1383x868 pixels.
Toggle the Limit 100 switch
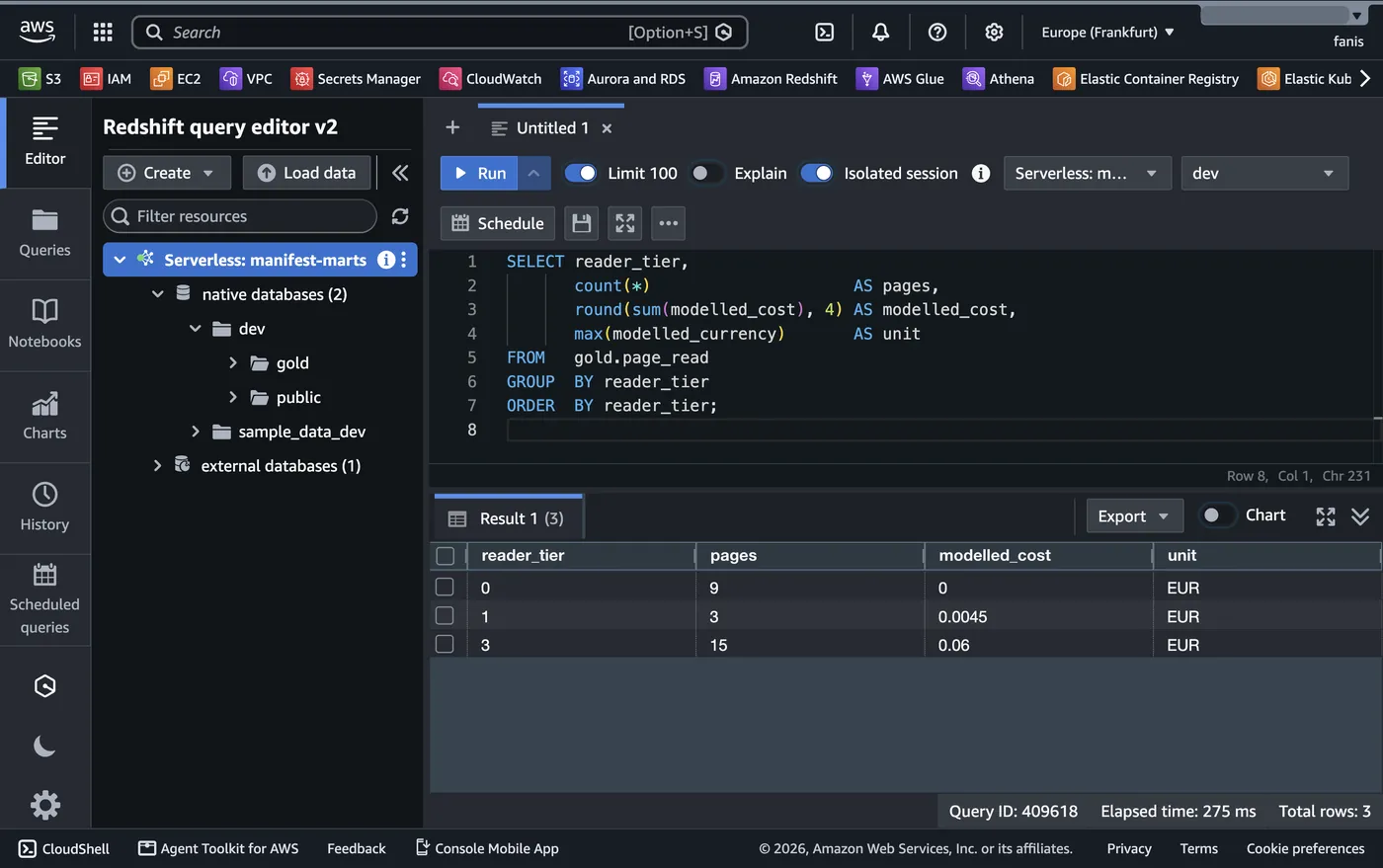(581, 173)
